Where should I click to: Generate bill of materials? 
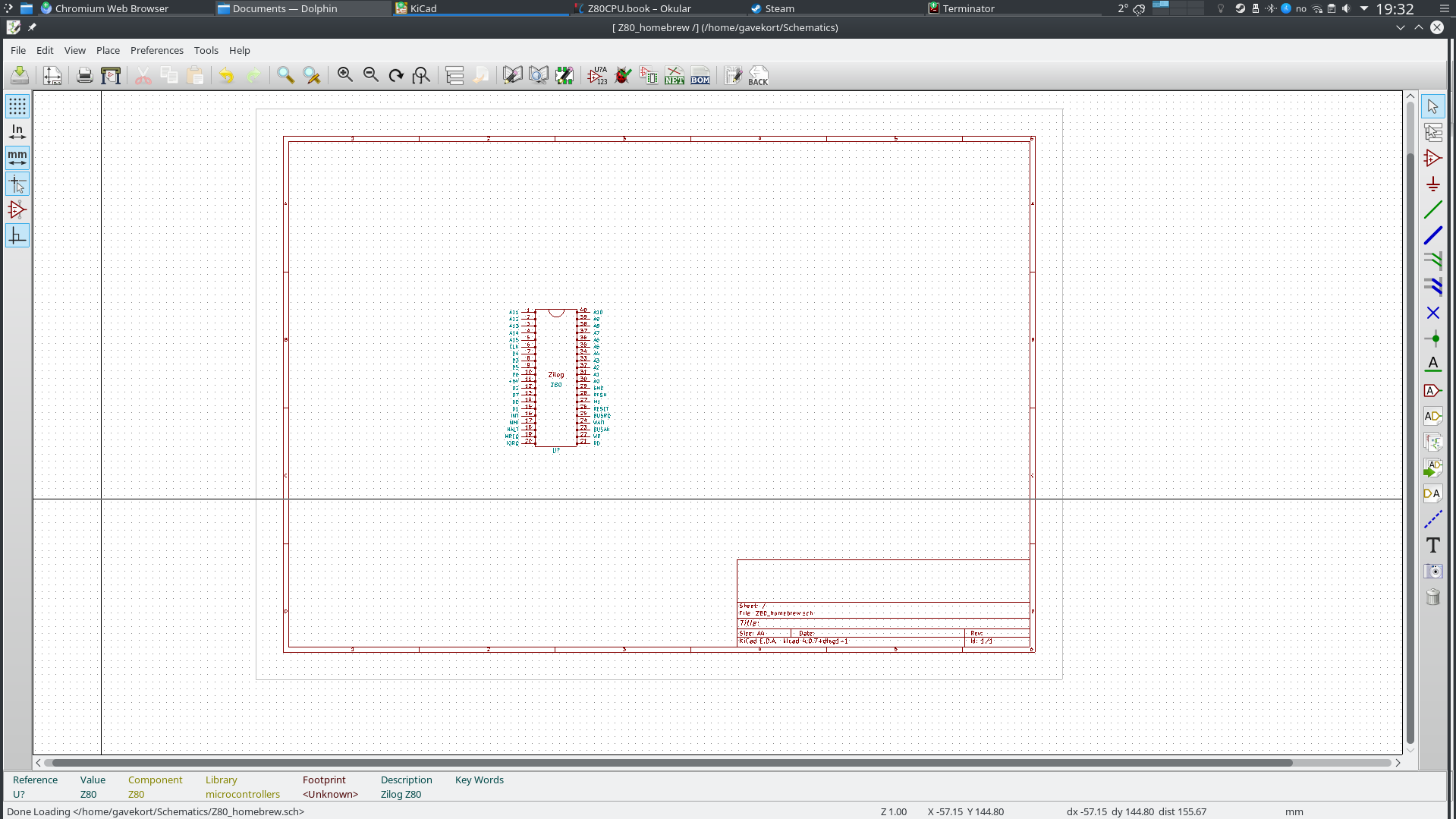pyautogui.click(x=700, y=75)
